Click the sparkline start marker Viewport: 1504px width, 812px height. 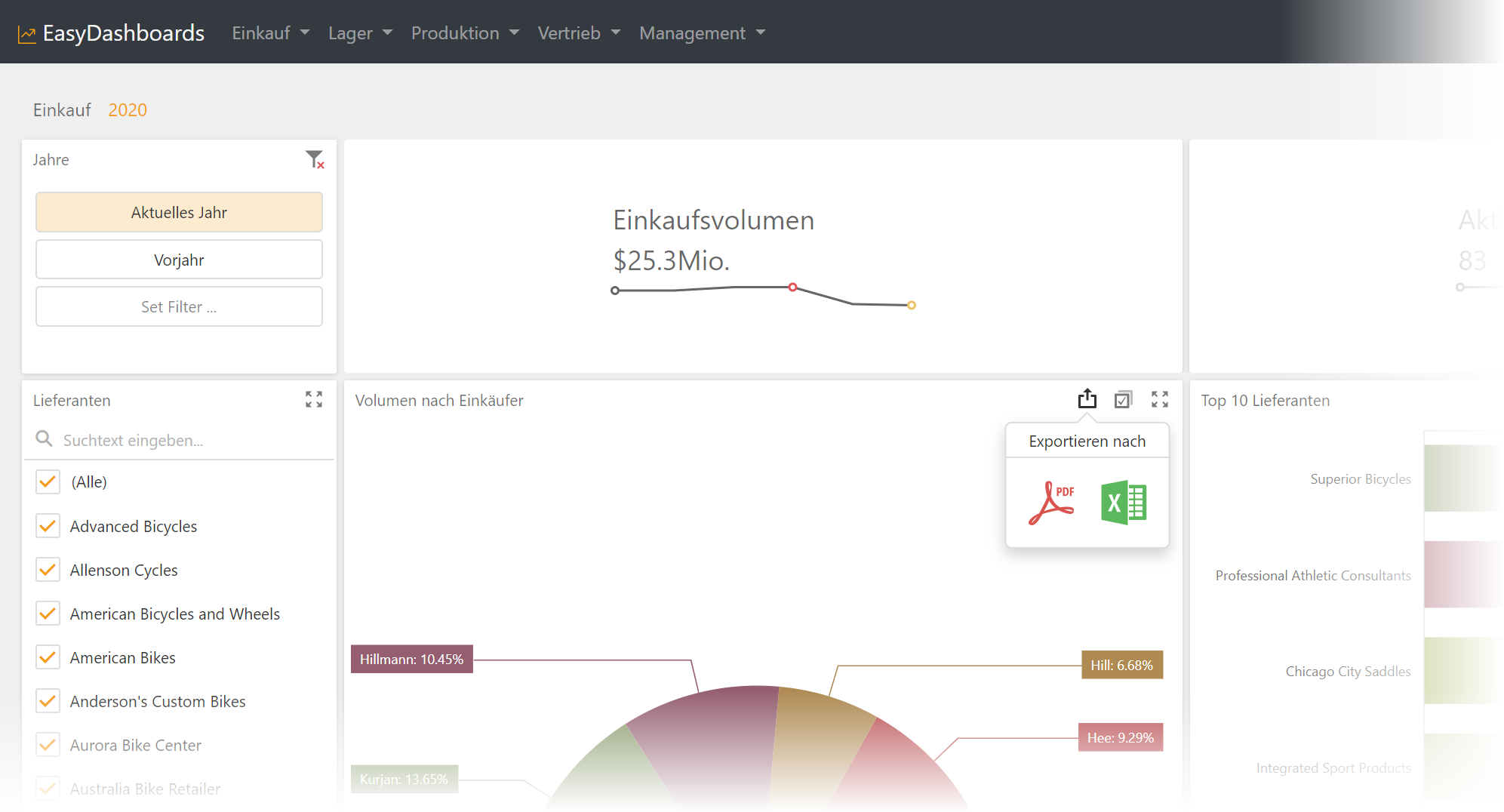[x=615, y=291]
